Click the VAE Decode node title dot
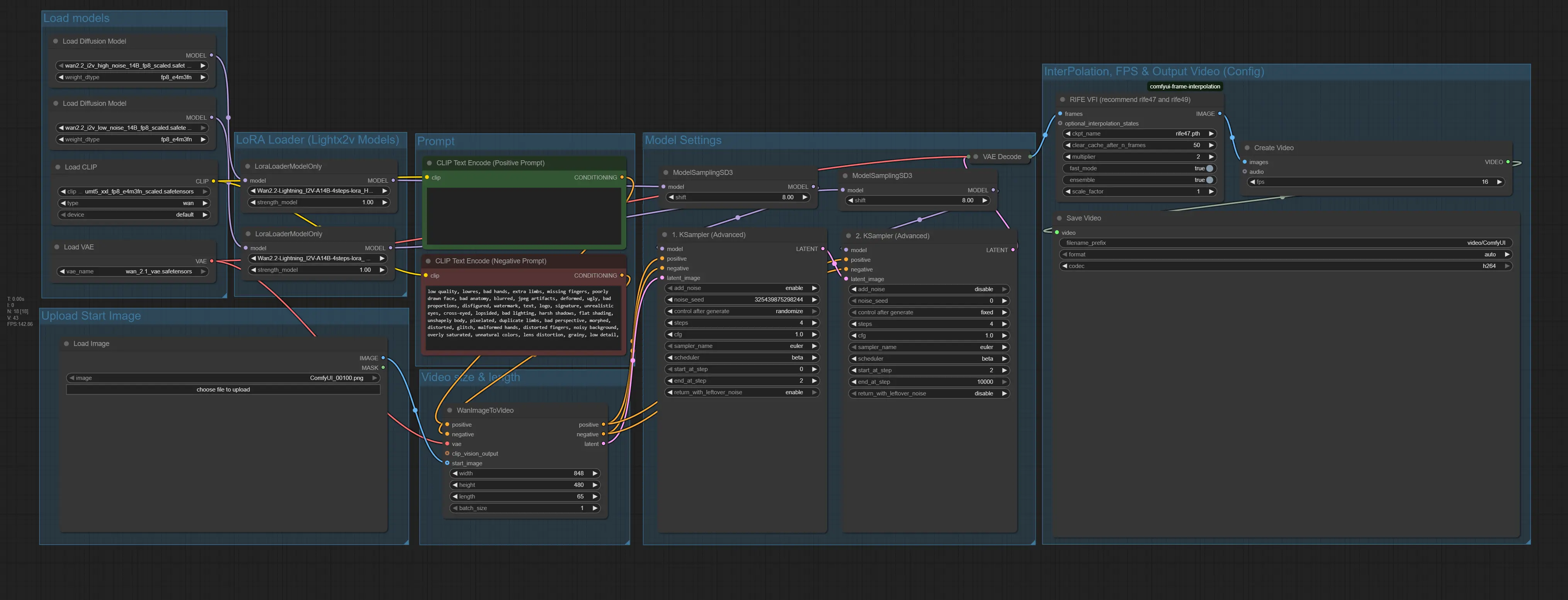The image size is (1568, 600). point(976,157)
